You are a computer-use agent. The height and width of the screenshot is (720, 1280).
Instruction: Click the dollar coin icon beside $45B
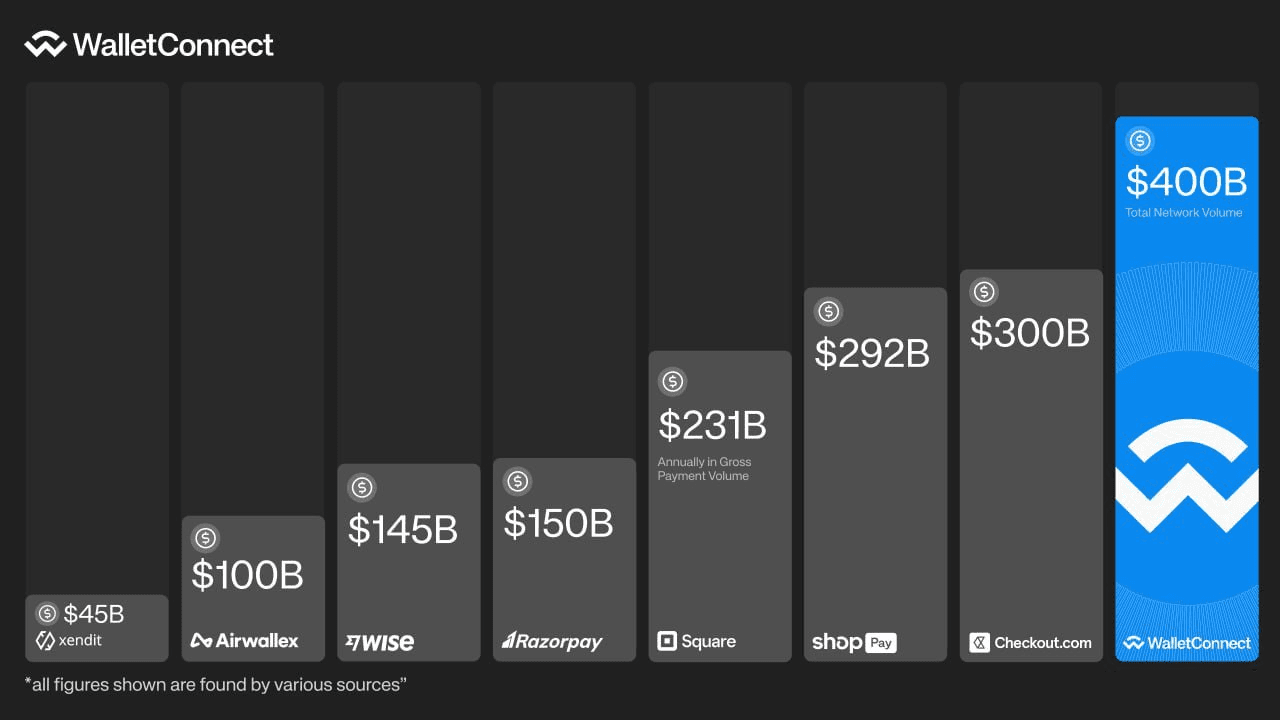(47, 613)
